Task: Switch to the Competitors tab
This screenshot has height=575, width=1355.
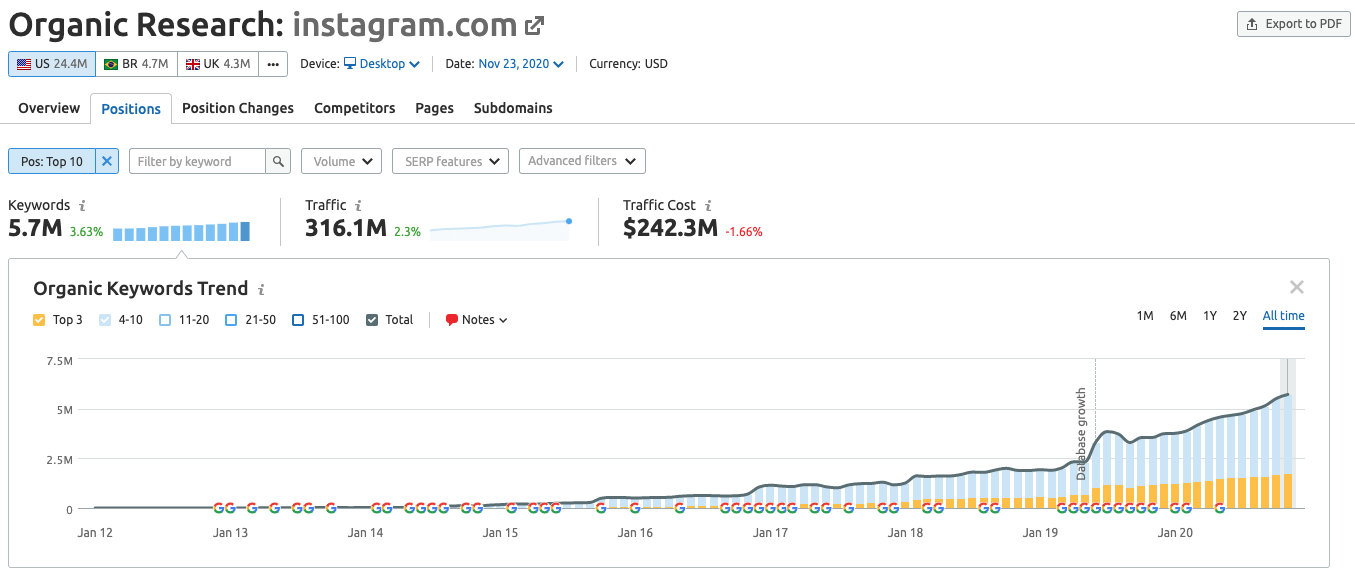Action: [x=354, y=108]
